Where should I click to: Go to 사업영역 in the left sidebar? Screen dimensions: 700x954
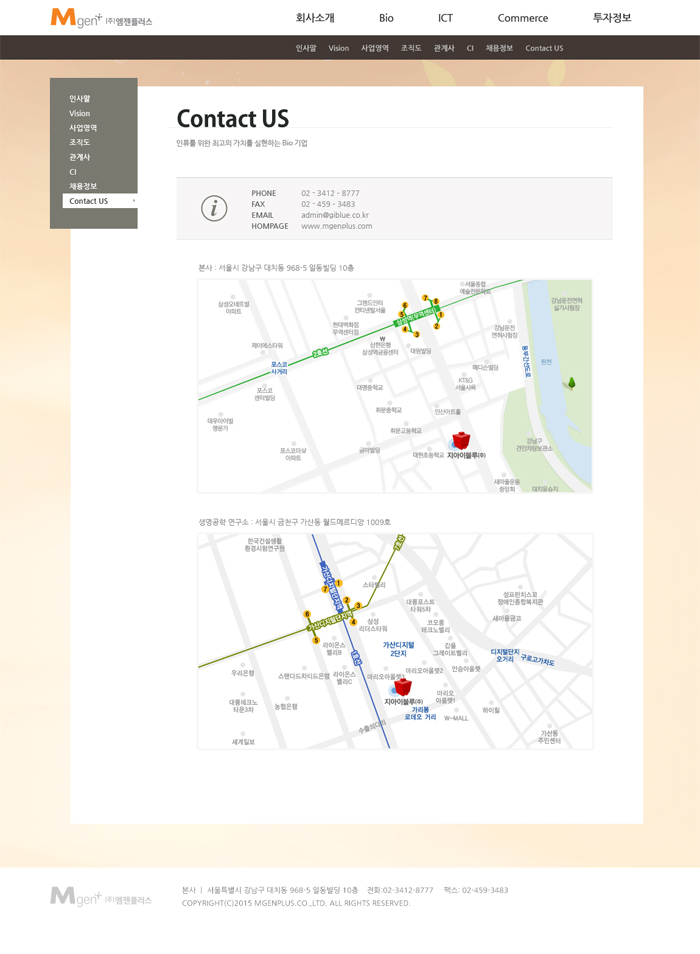83,128
